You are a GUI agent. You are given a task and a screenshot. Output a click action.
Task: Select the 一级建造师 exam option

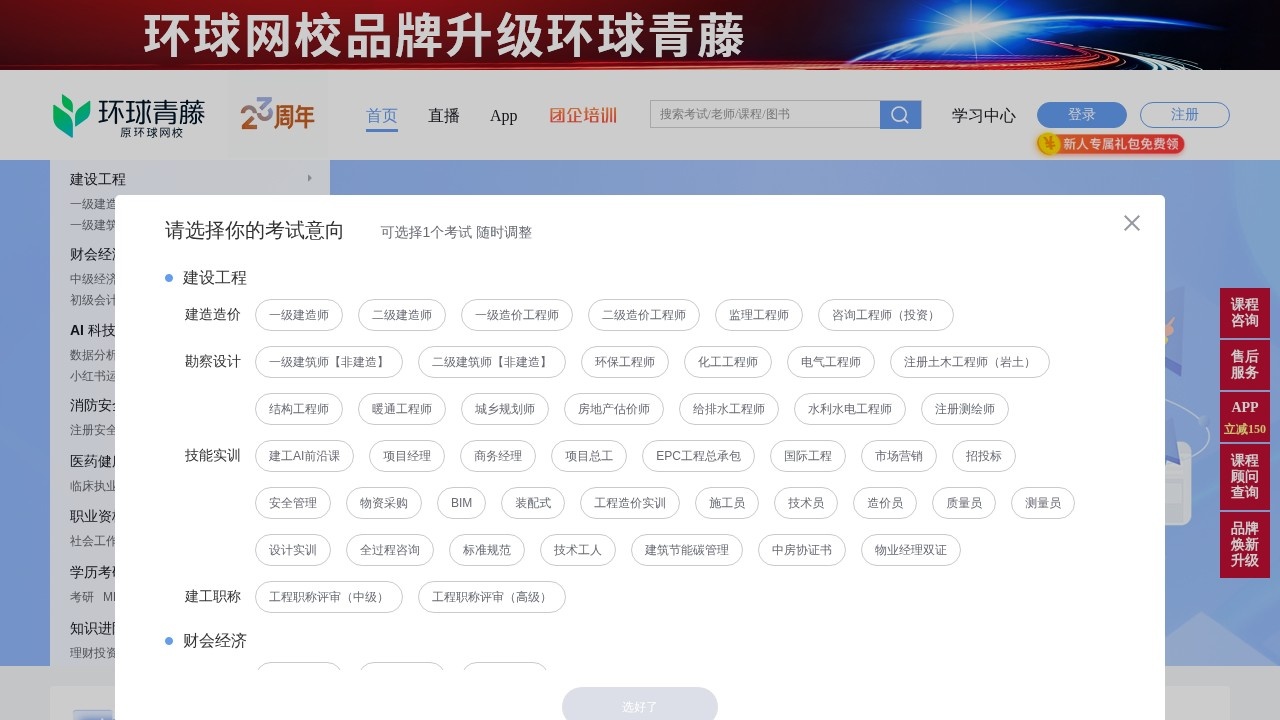[299, 315]
